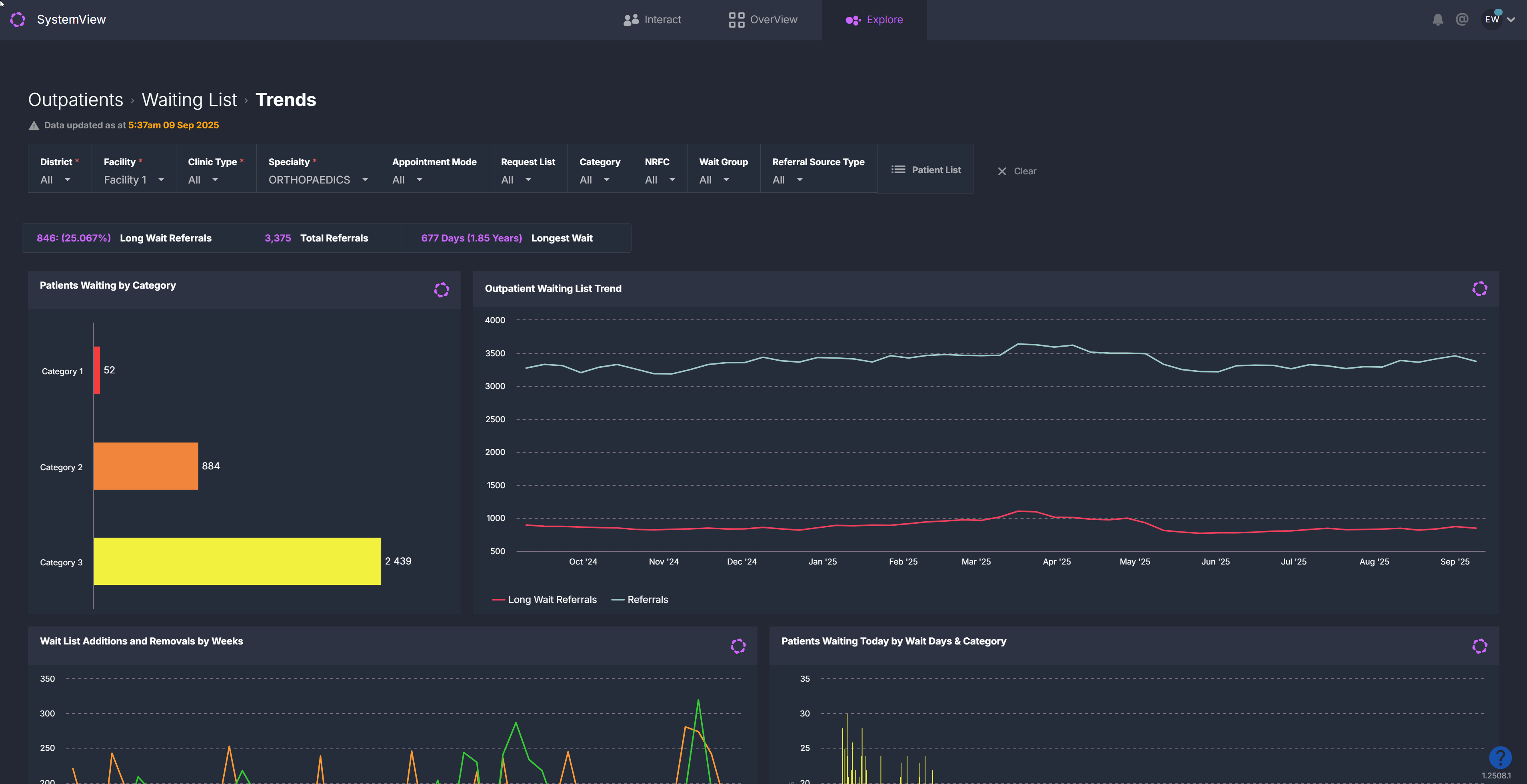Image resolution: width=1527 pixels, height=784 pixels.
Task: Open the Patient List button
Action: pyautogui.click(x=925, y=170)
